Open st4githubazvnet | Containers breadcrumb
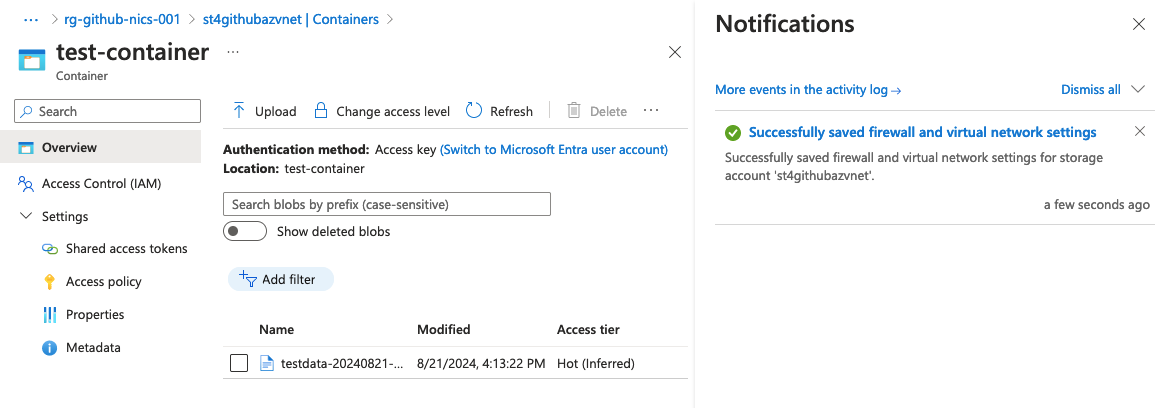 coord(291,19)
